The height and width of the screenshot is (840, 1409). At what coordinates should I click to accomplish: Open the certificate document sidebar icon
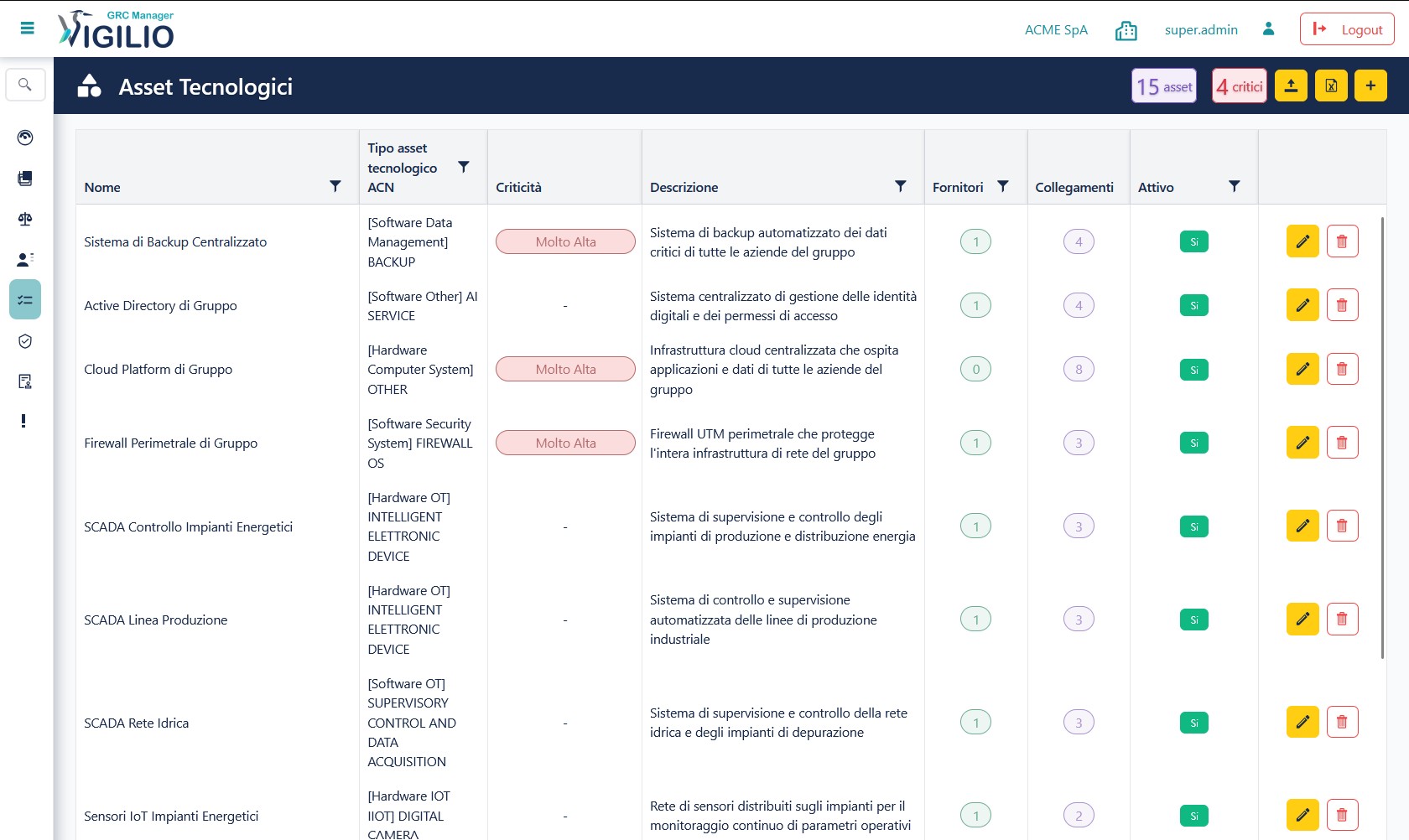point(25,381)
